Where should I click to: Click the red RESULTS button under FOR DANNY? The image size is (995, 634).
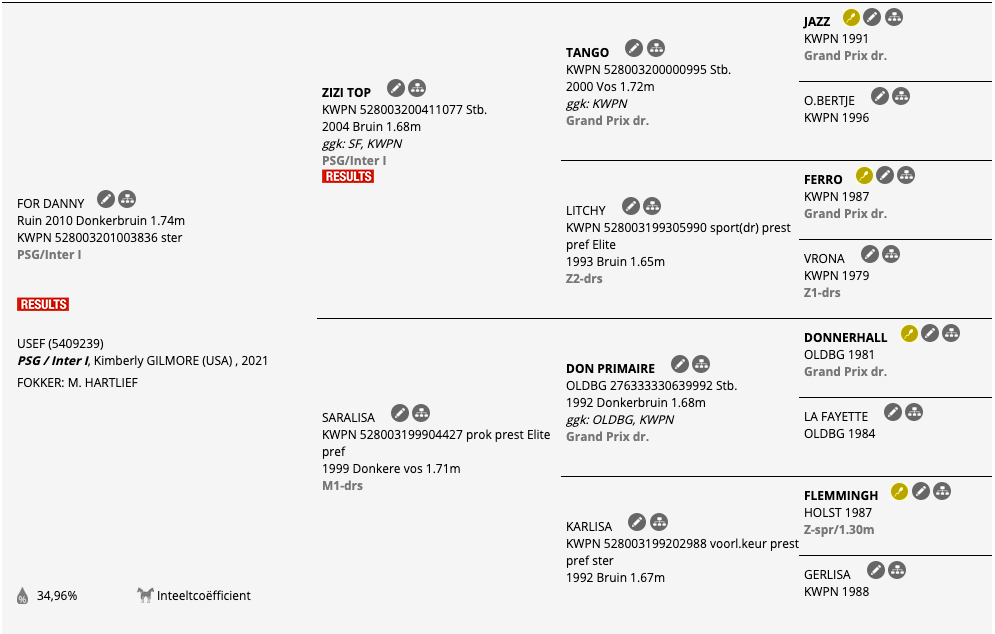(43, 305)
